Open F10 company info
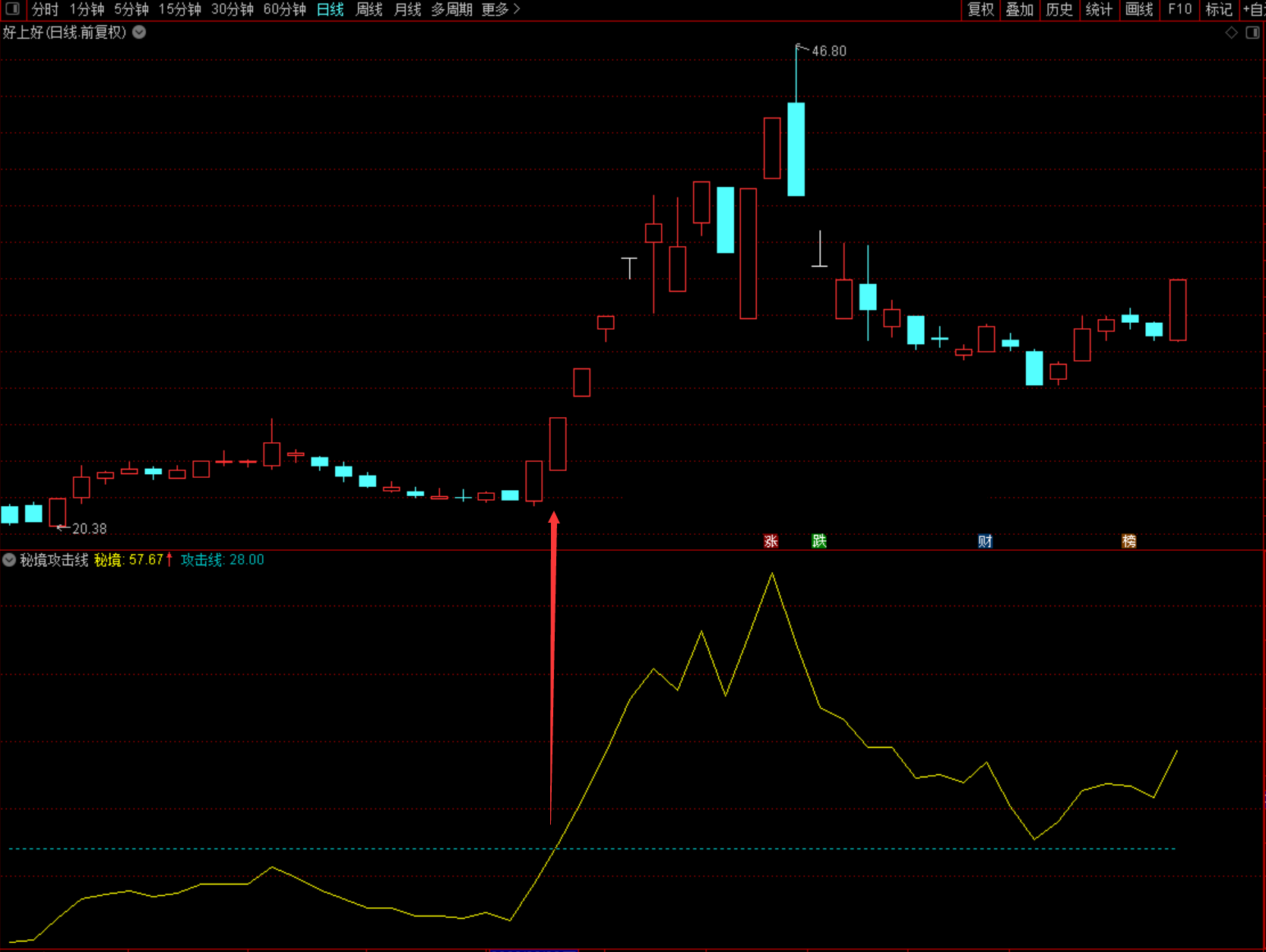Viewport: 1266px width, 952px height. pyautogui.click(x=1179, y=9)
